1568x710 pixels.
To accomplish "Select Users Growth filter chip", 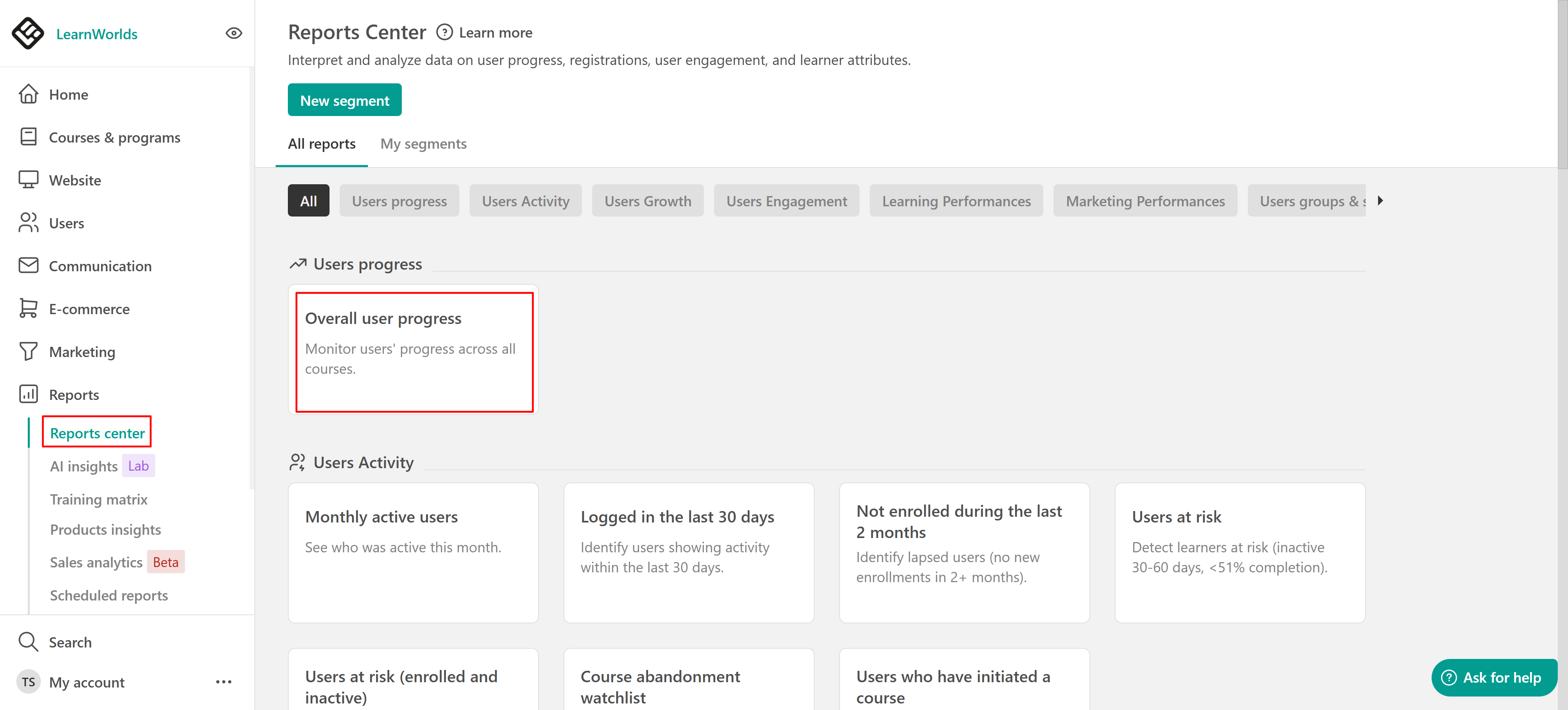I will tap(647, 201).
